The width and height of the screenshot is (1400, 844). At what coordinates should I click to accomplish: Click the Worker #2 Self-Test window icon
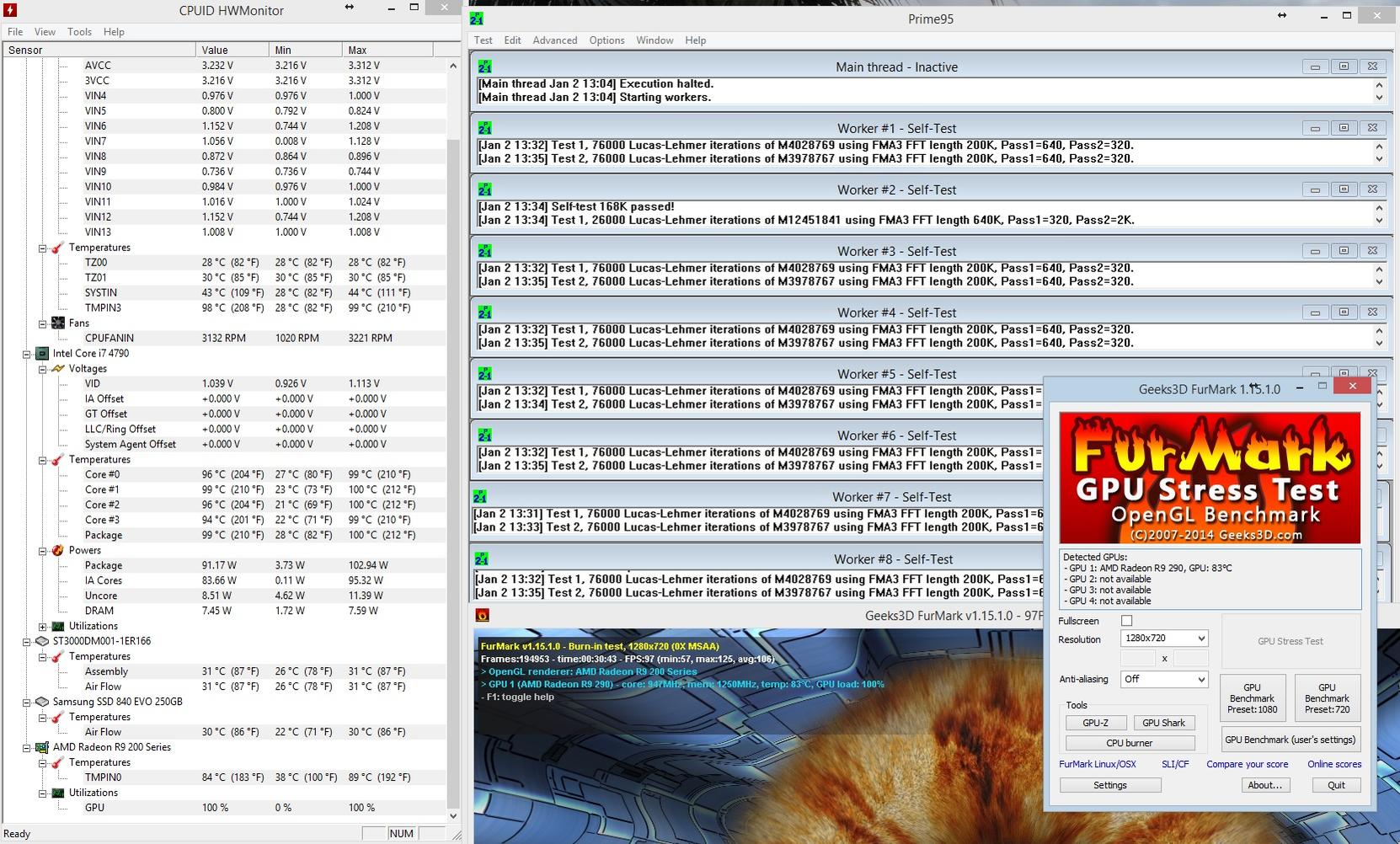(484, 190)
